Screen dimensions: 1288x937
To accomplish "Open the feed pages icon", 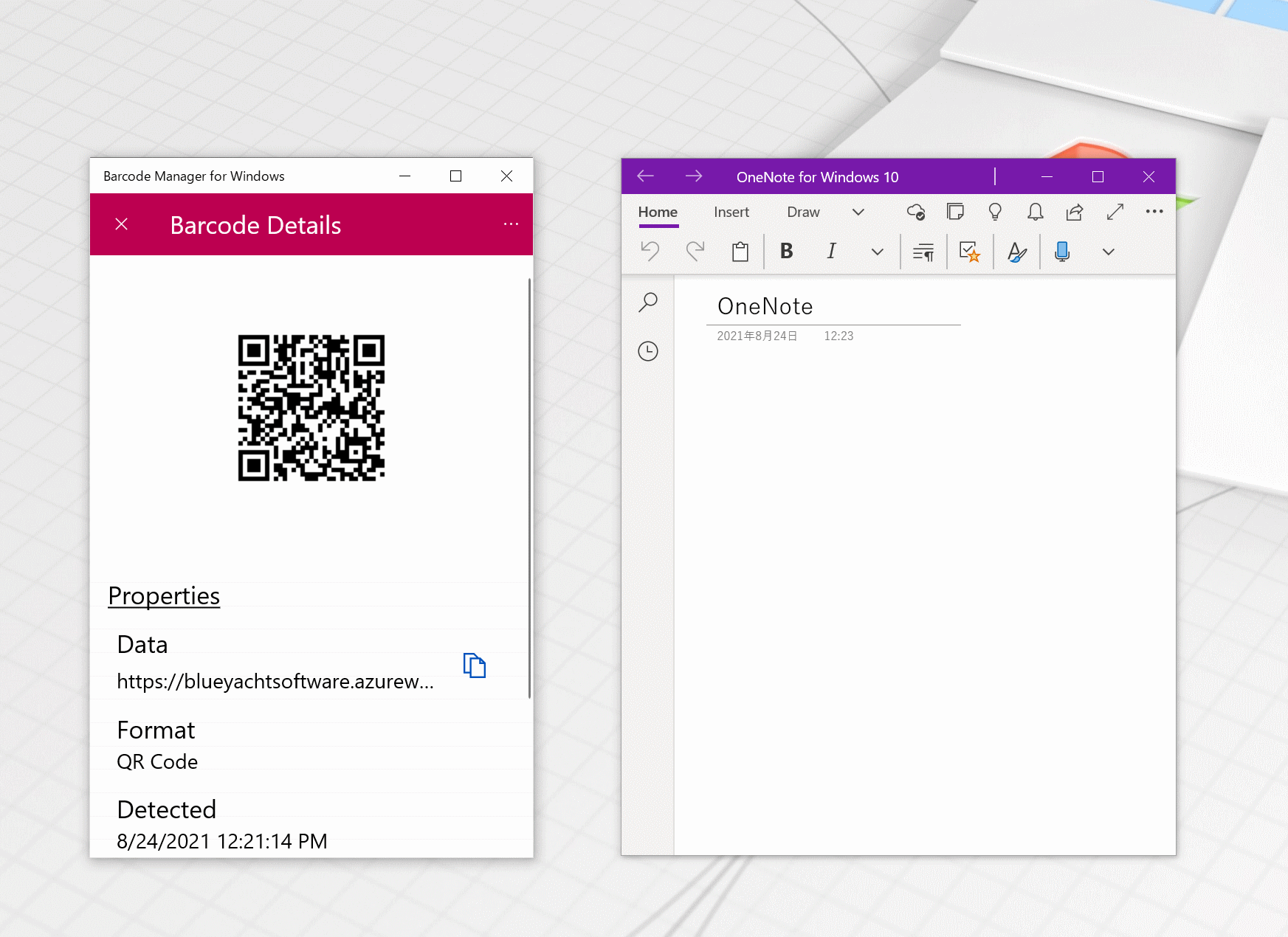I will [x=955, y=212].
